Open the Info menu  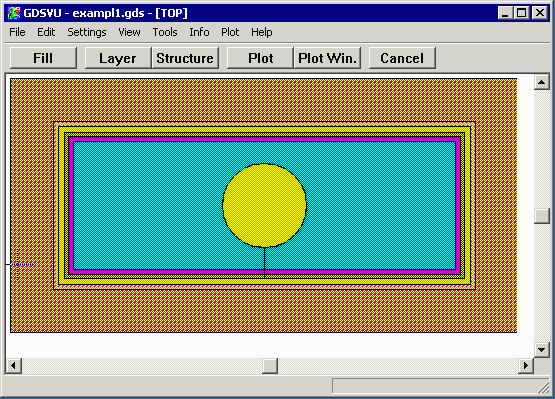[x=199, y=32]
